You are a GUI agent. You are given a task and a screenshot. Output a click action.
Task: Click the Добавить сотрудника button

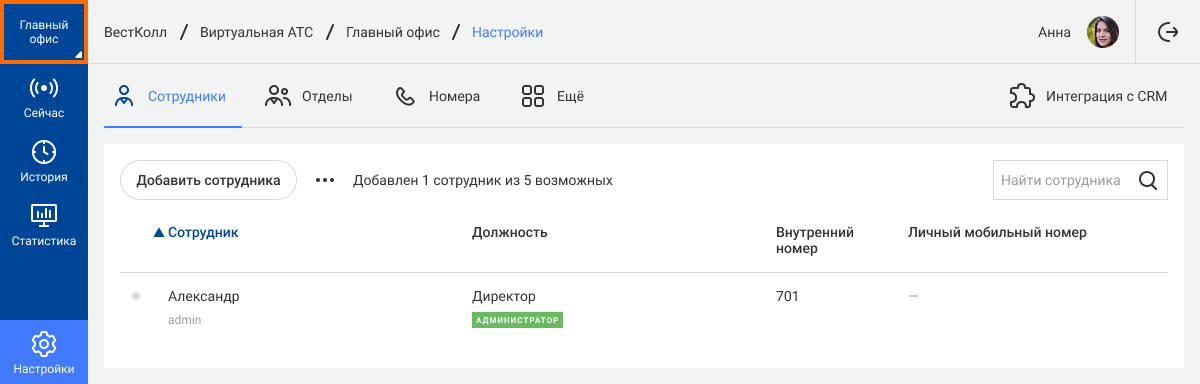208,181
